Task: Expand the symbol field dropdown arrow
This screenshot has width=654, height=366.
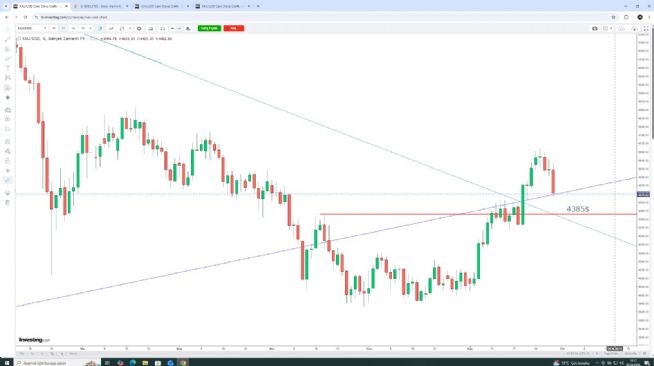Action: point(45,28)
